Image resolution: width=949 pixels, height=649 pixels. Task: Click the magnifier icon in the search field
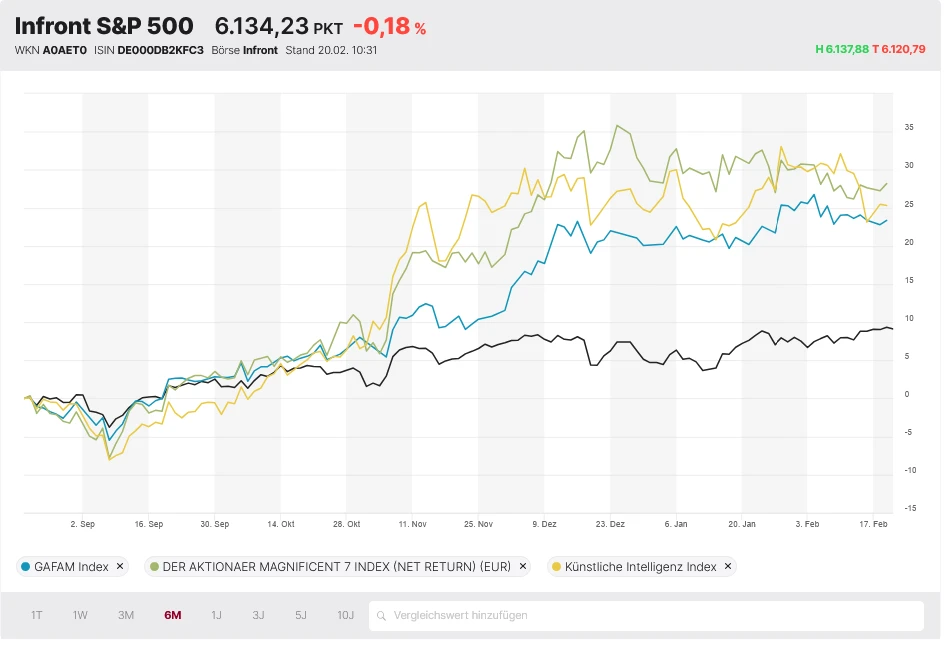(381, 616)
